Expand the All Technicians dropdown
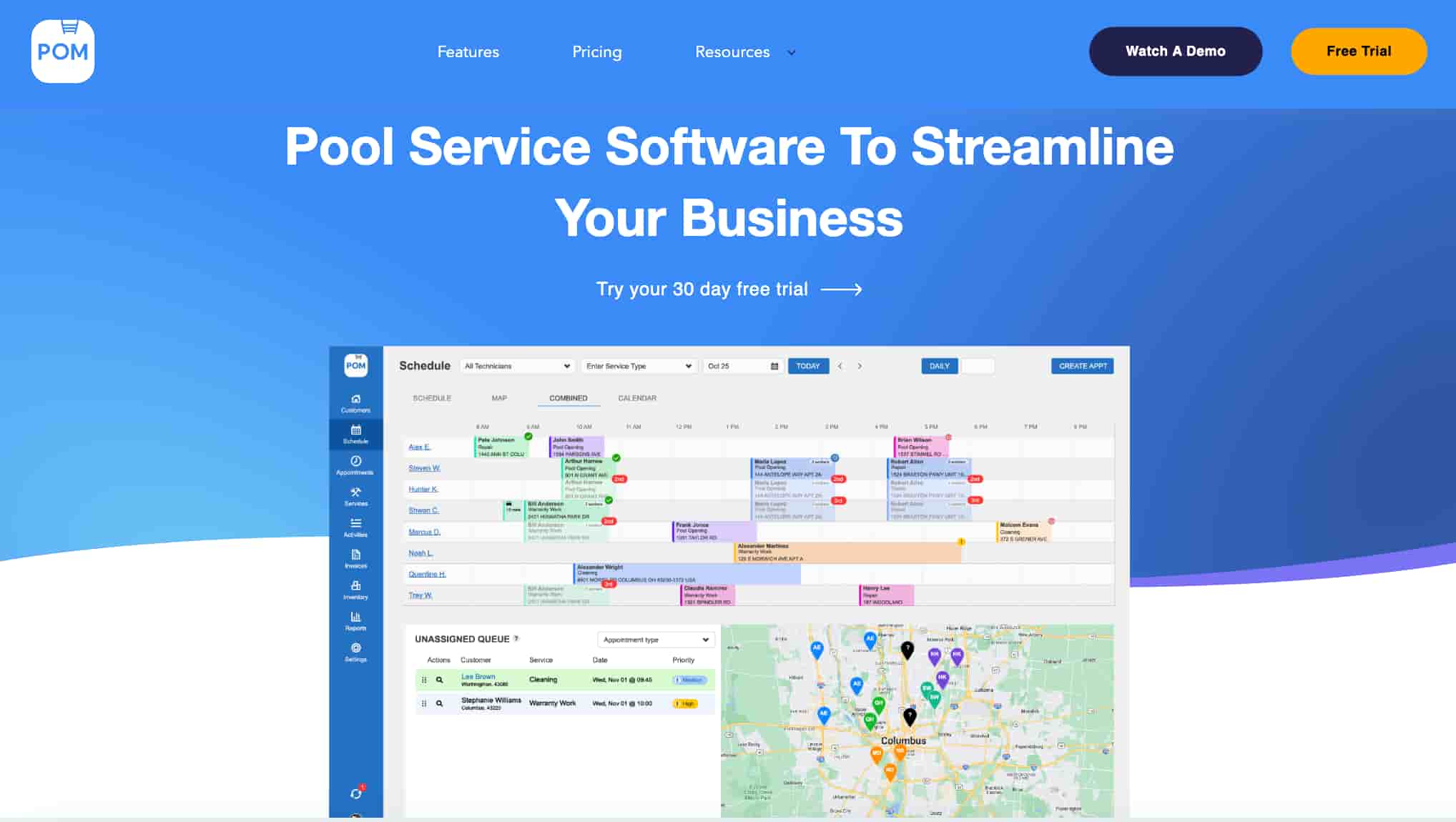Viewport: 1456px width, 822px height. coord(517,366)
